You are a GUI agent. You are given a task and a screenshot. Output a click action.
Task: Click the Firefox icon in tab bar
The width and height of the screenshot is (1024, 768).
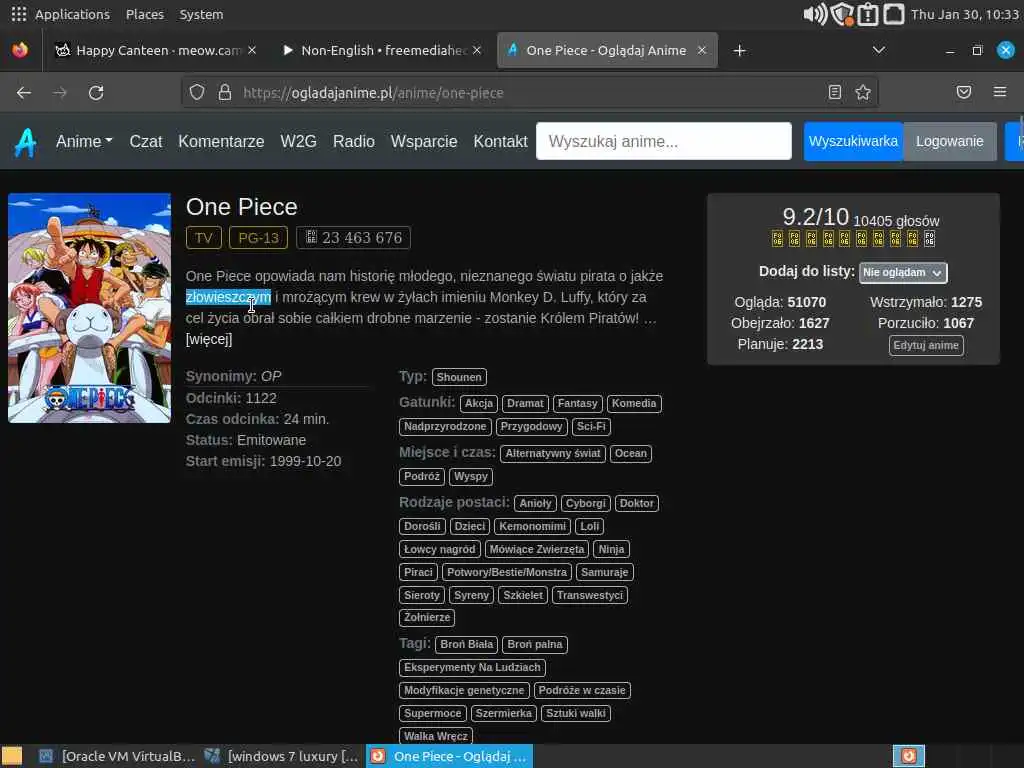(x=20, y=50)
